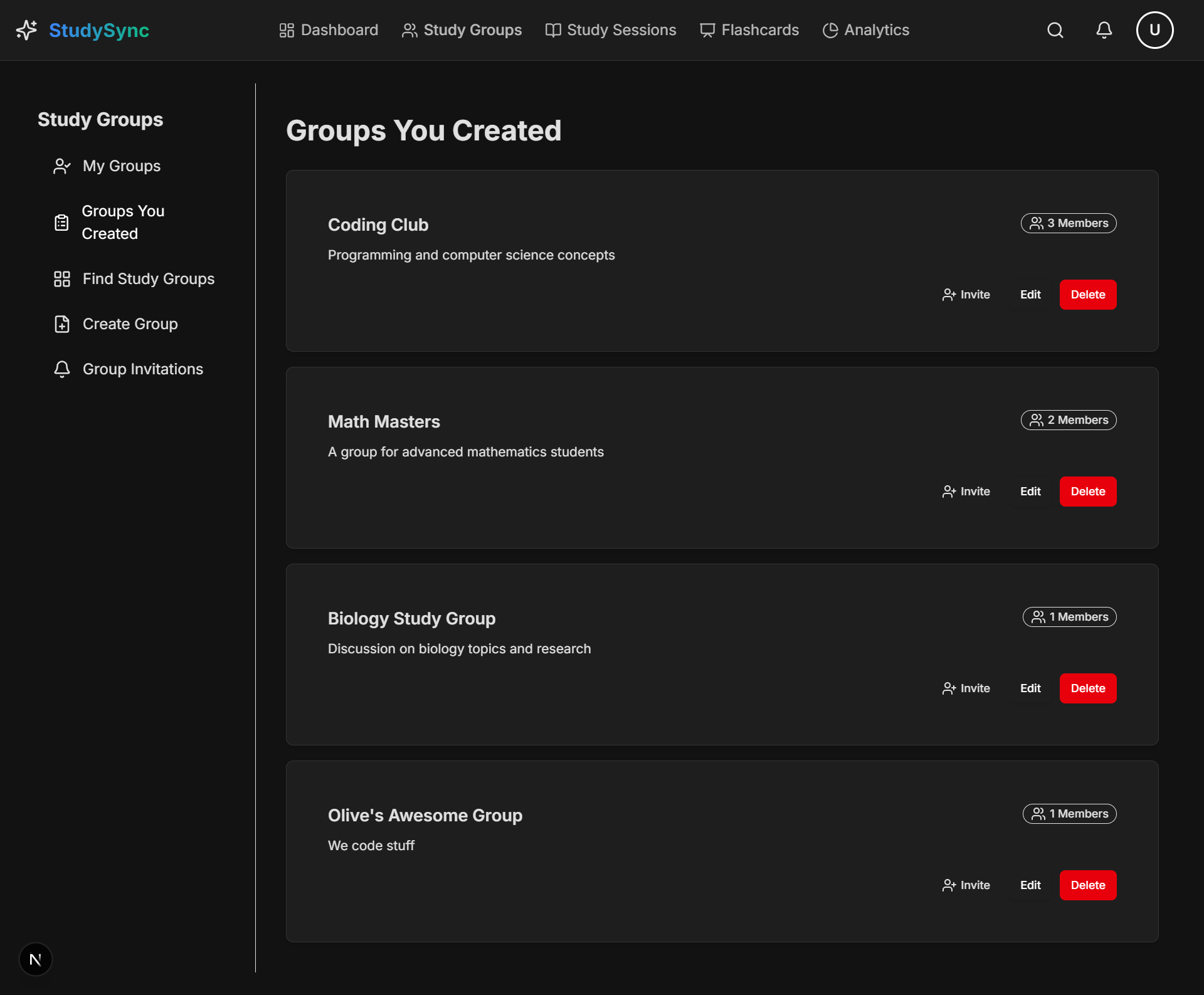Image resolution: width=1204 pixels, height=995 pixels.
Task: Invite members to Biology Study Group
Action: point(966,688)
